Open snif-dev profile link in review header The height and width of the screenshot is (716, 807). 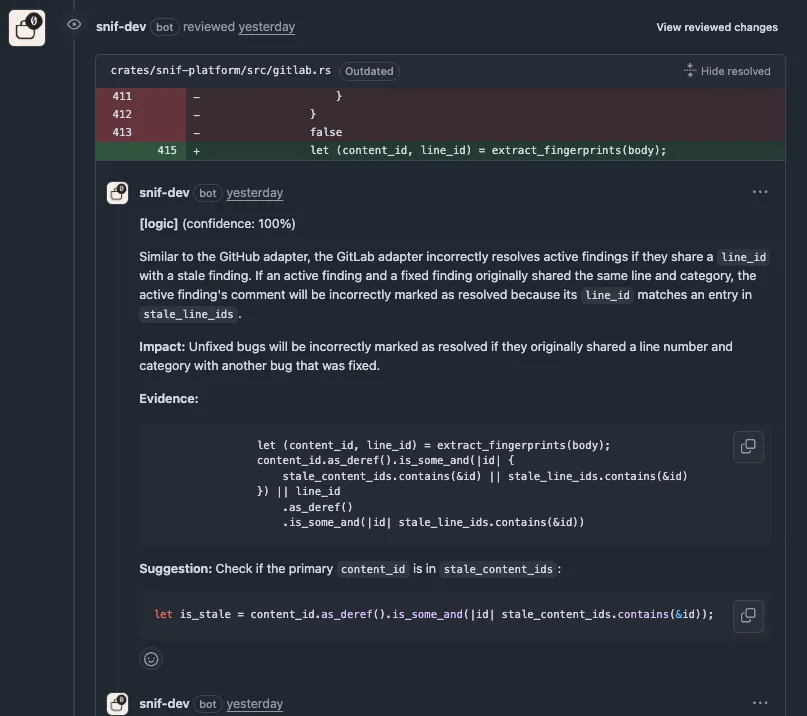[121, 27]
